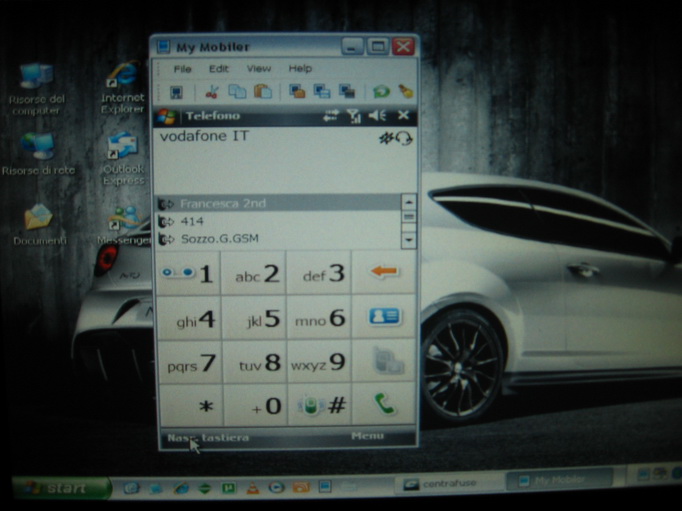Click the Paste clipboard toolbar icon
This screenshot has height=511, width=682.
263,91
